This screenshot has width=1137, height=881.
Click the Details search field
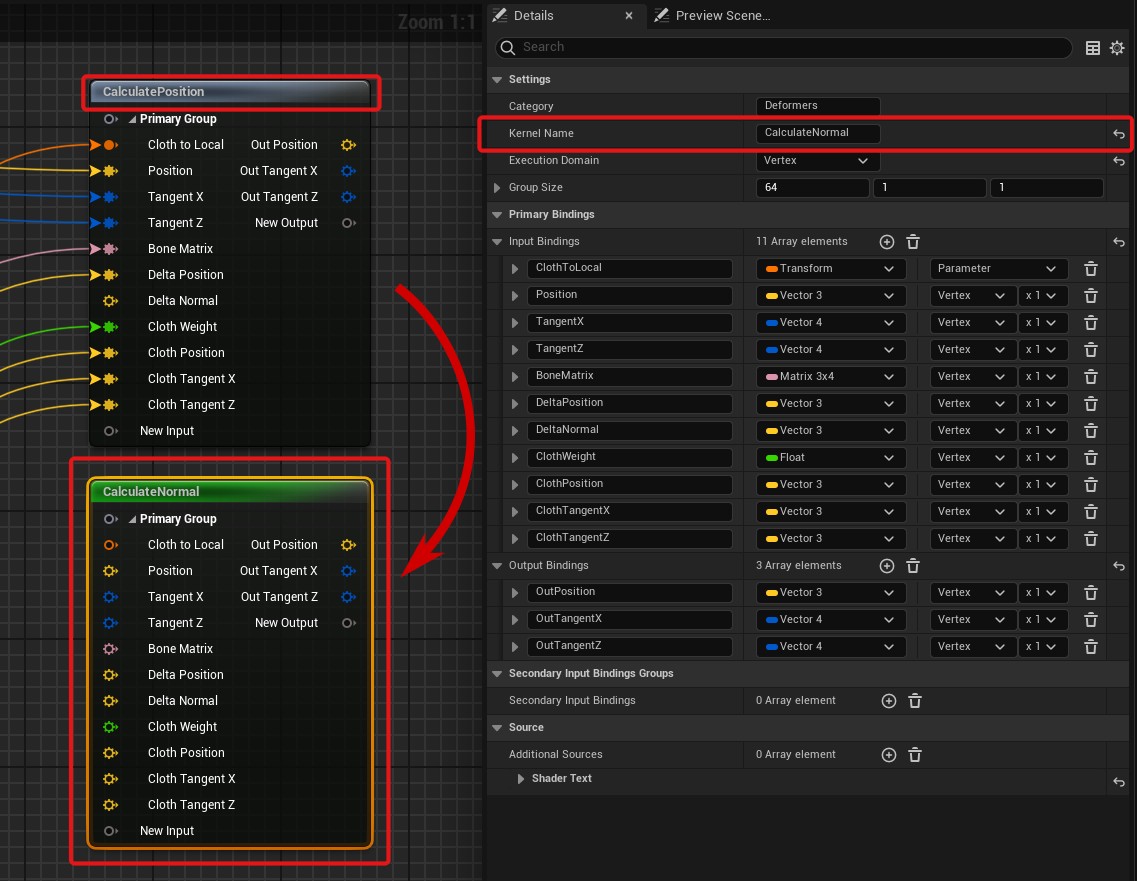tap(784, 47)
